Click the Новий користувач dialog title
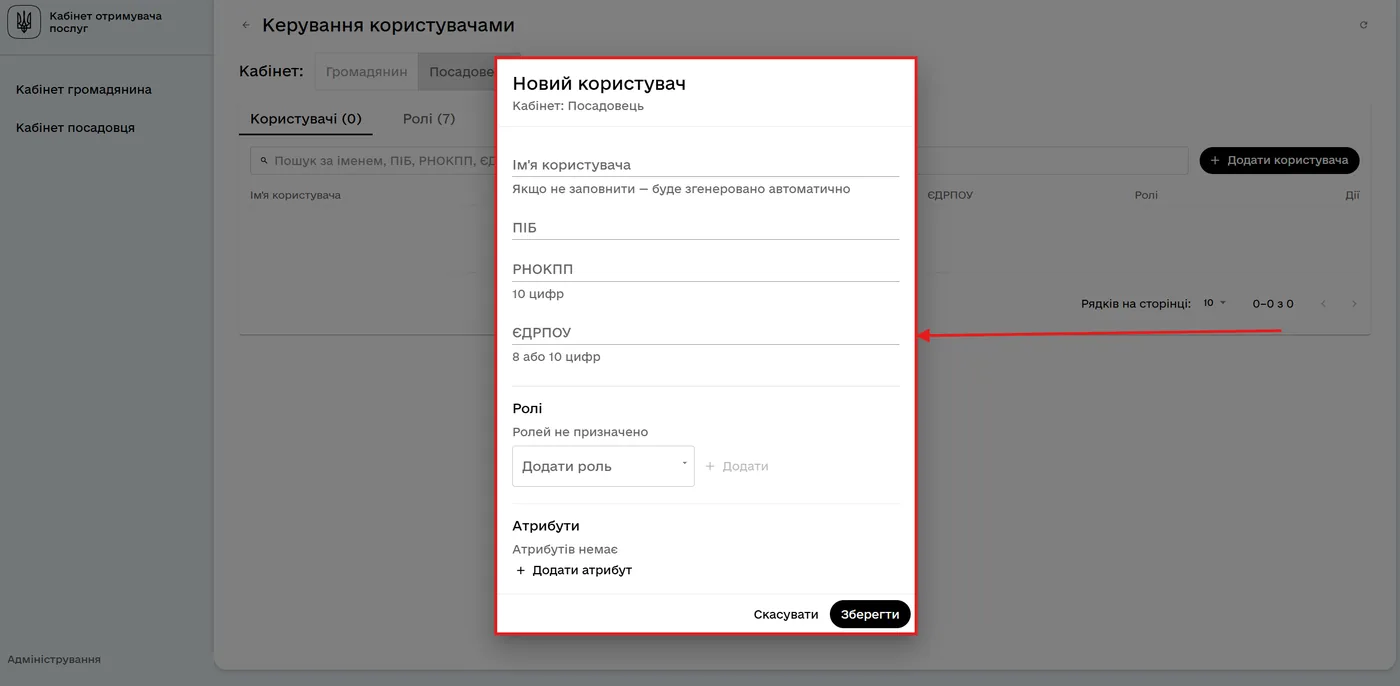 pyautogui.click(x=599, y=83)
